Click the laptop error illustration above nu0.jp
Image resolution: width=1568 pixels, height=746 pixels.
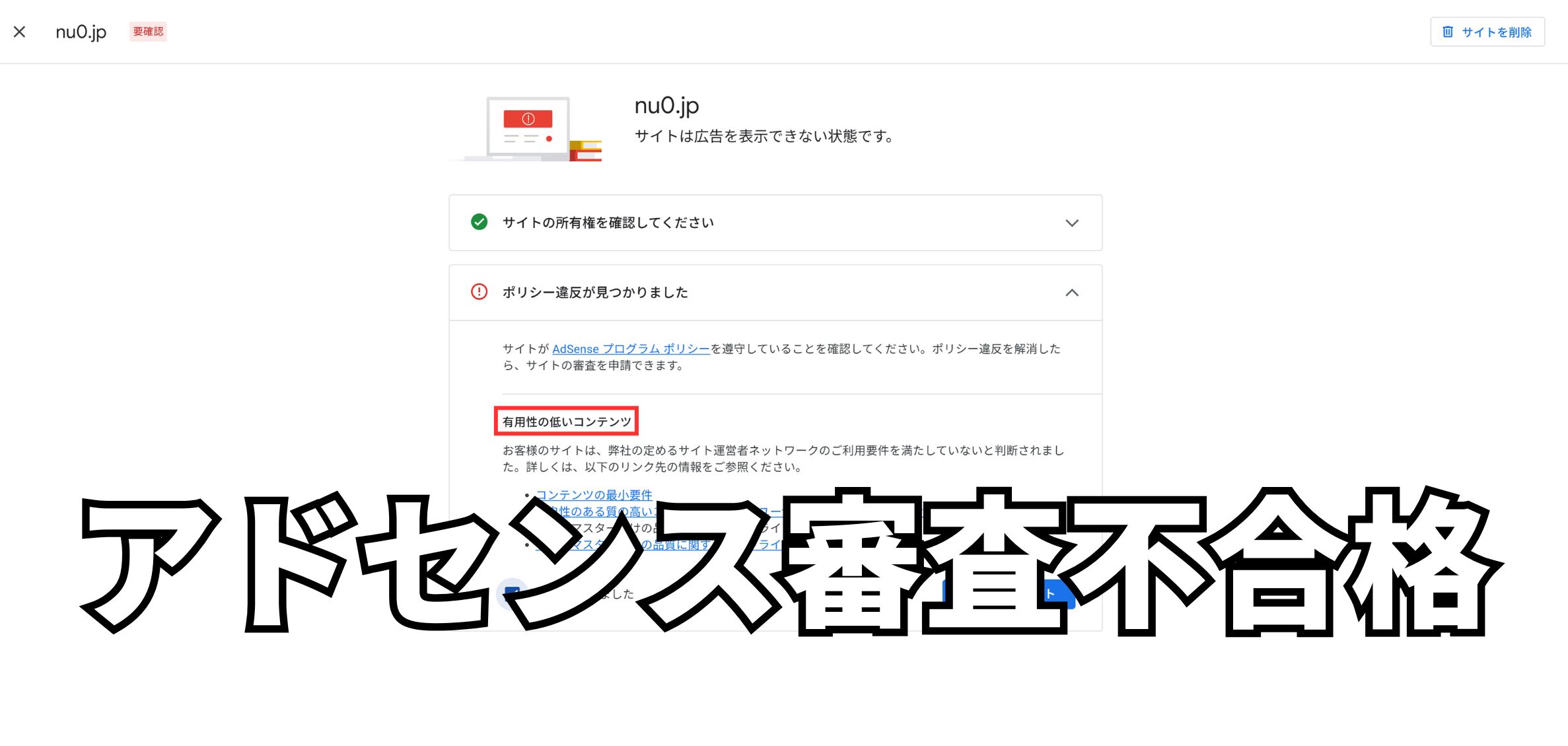[x=526, y=129]
